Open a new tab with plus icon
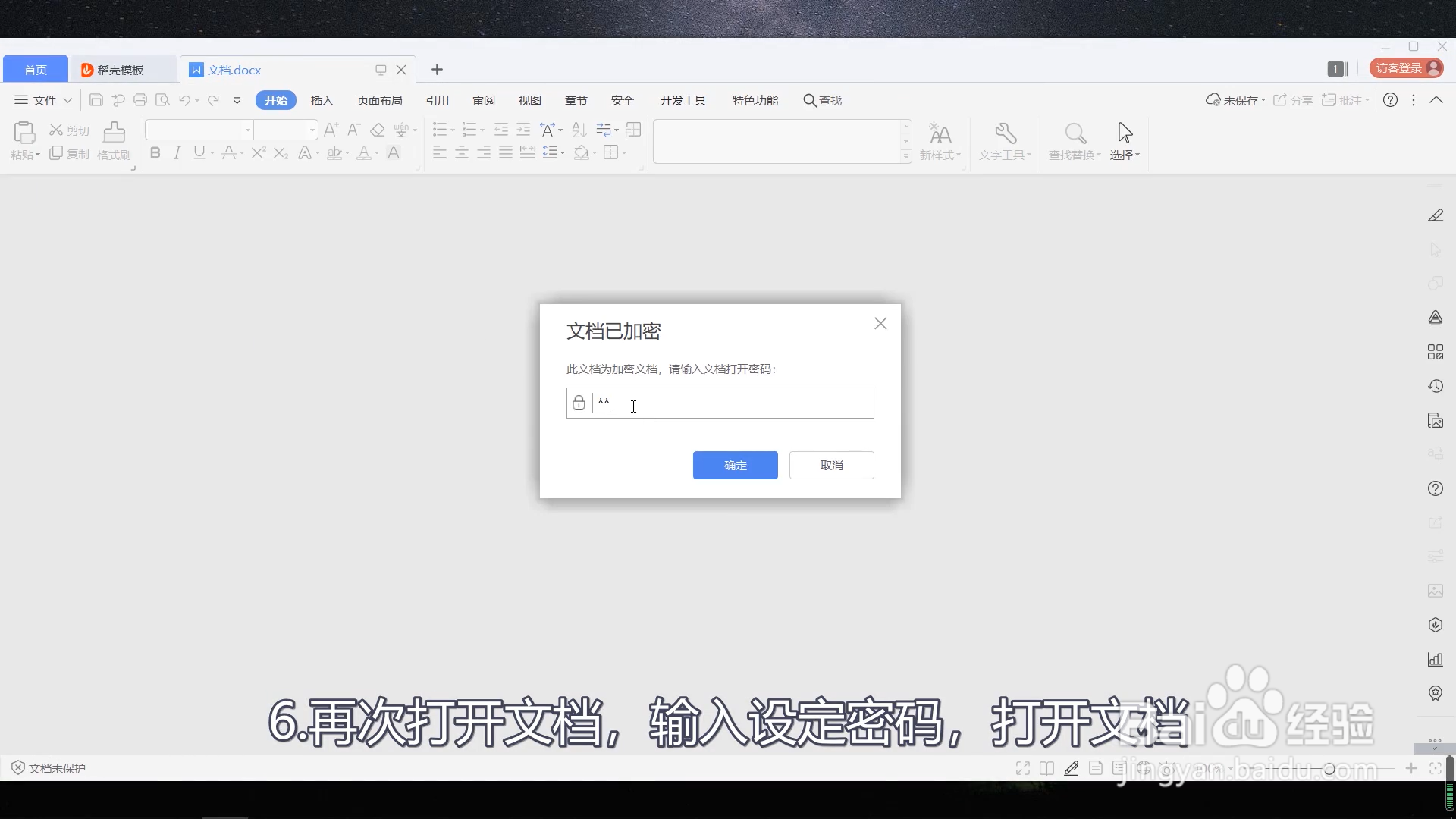 click(437, 70)
